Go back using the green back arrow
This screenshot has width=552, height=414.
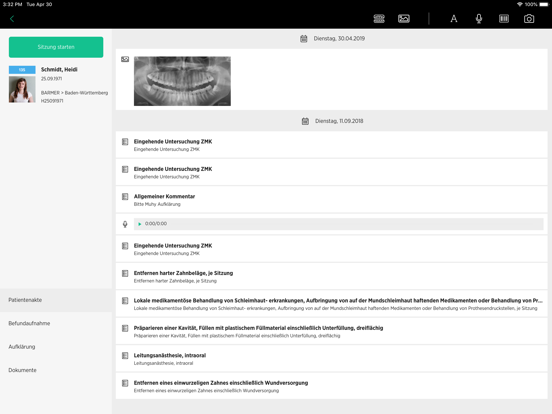tap(12, 19)
